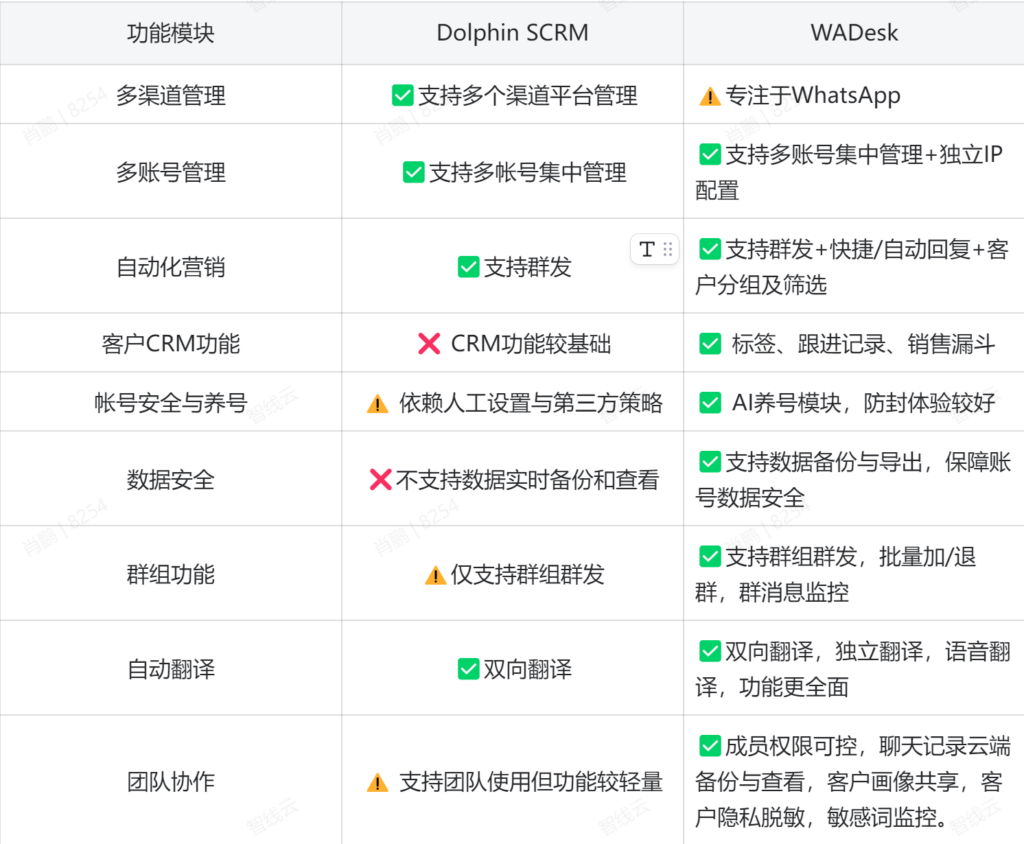The image size is (1024, 844).
Task: Click the red X before 不支持数据实时备份和查看
Action: pyautogui.click(x=380, y=480)
